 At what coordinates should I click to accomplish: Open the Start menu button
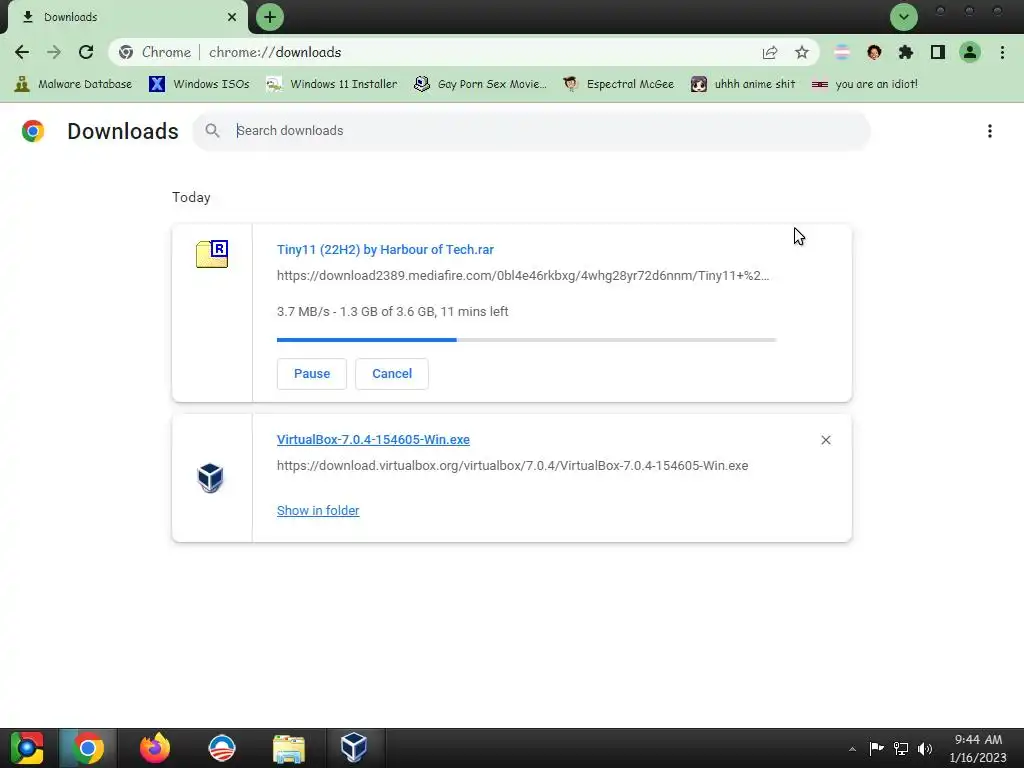pos(27,748)
